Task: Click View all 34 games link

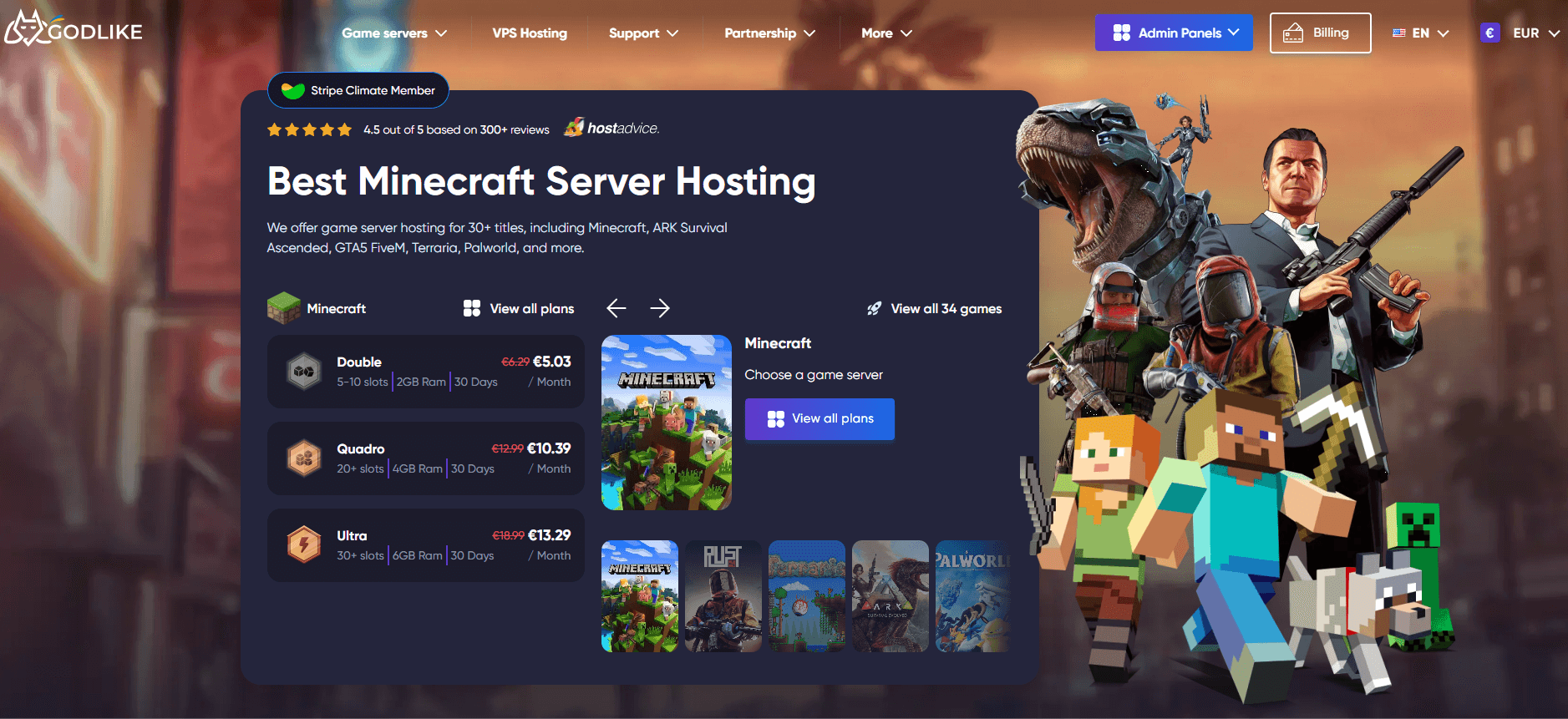Action: (x=934, y=308)
